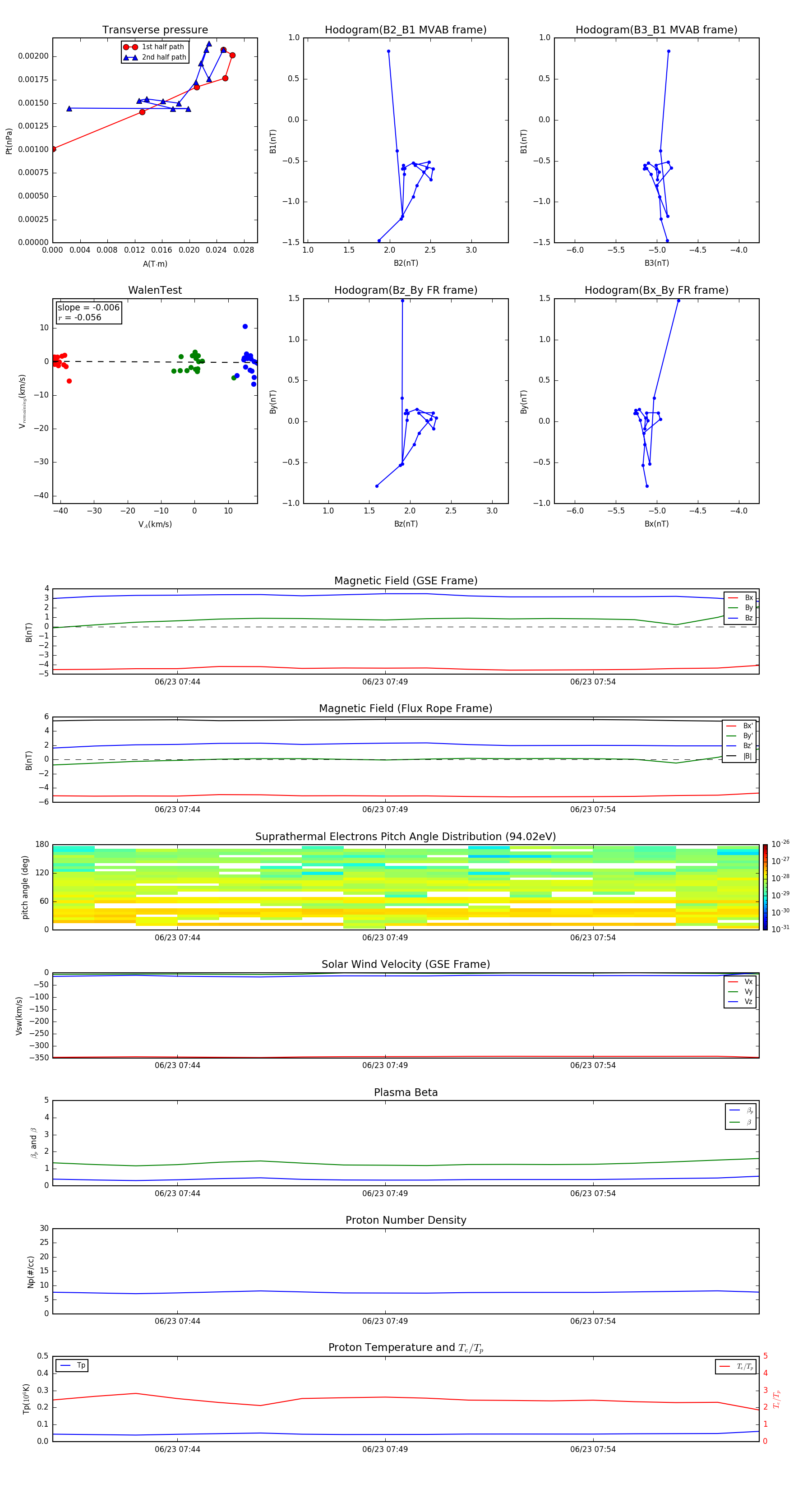812x1489 pixels.
Task: Click the "Magnetic Field (GSE Frame)" title
Action: coord(406,581)
